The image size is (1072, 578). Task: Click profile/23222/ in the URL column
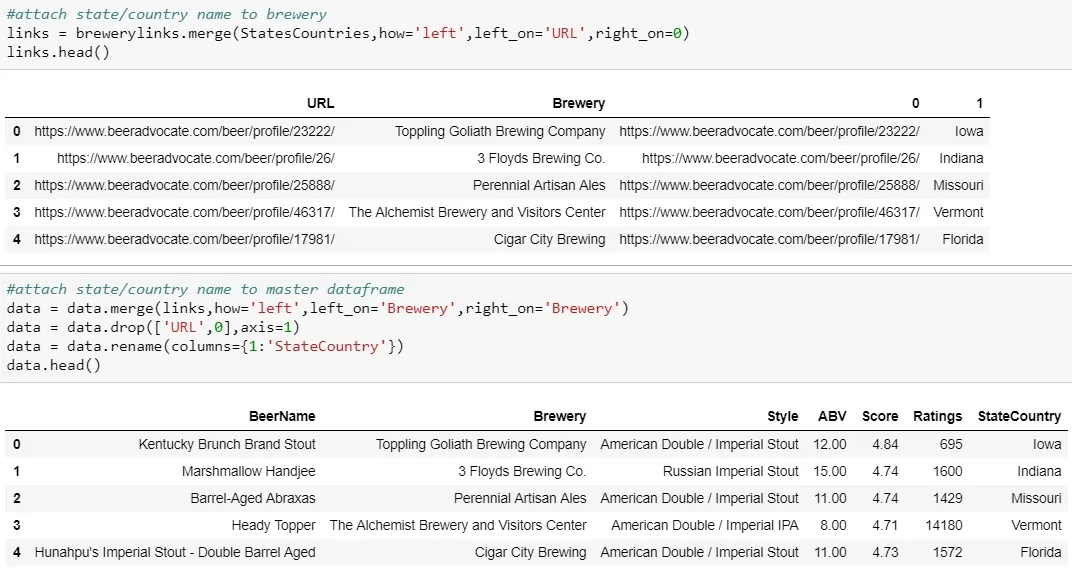tap(185, 131)
